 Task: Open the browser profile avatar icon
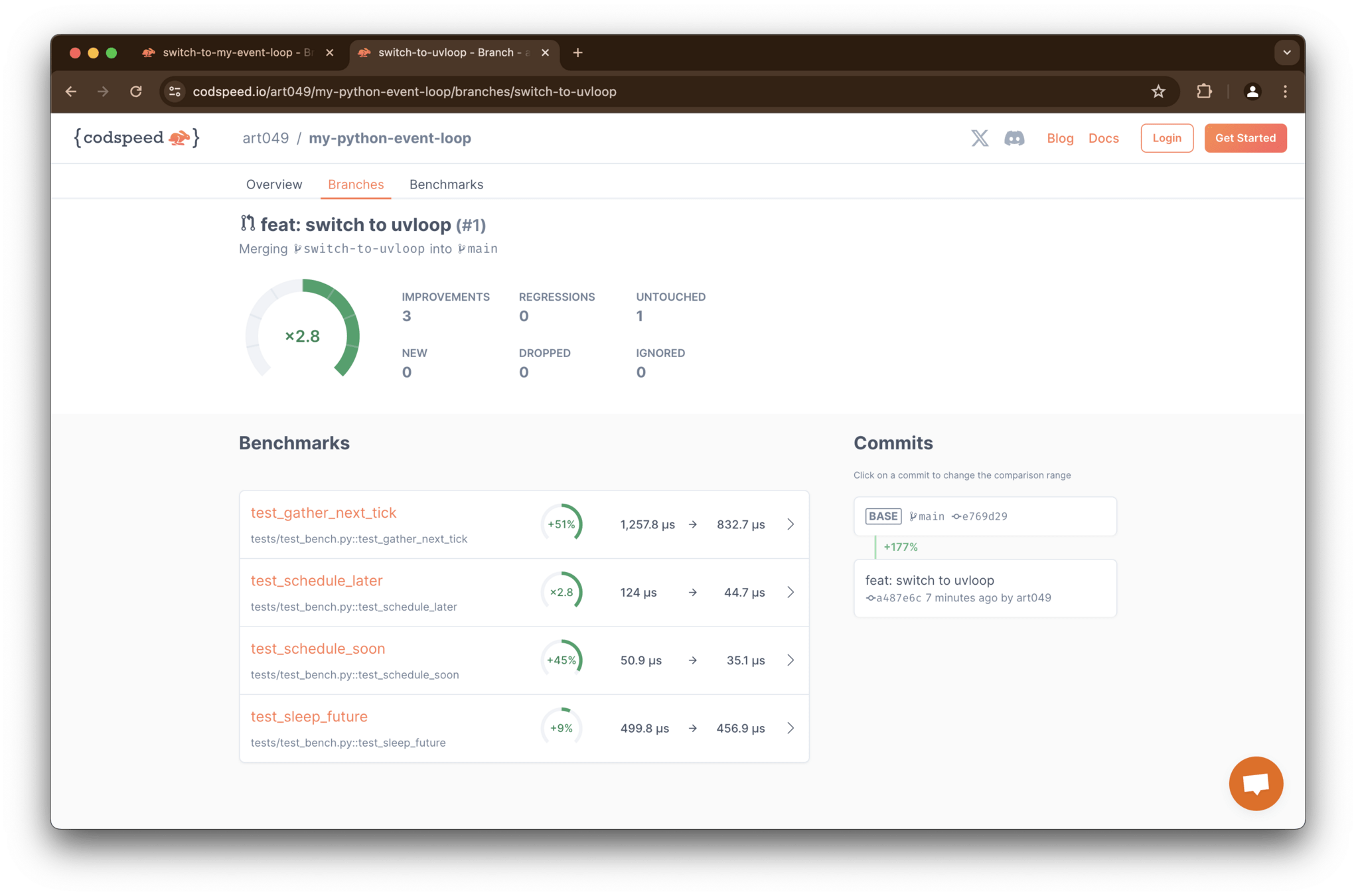pyautogui.click(x=1252, y=92)
